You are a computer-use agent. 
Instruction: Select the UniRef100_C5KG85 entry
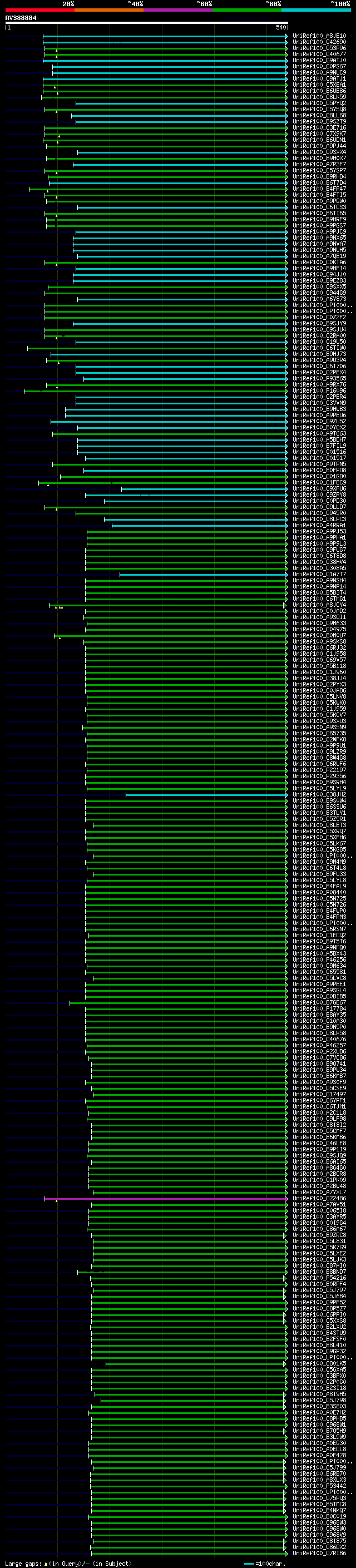click(319, 850)
